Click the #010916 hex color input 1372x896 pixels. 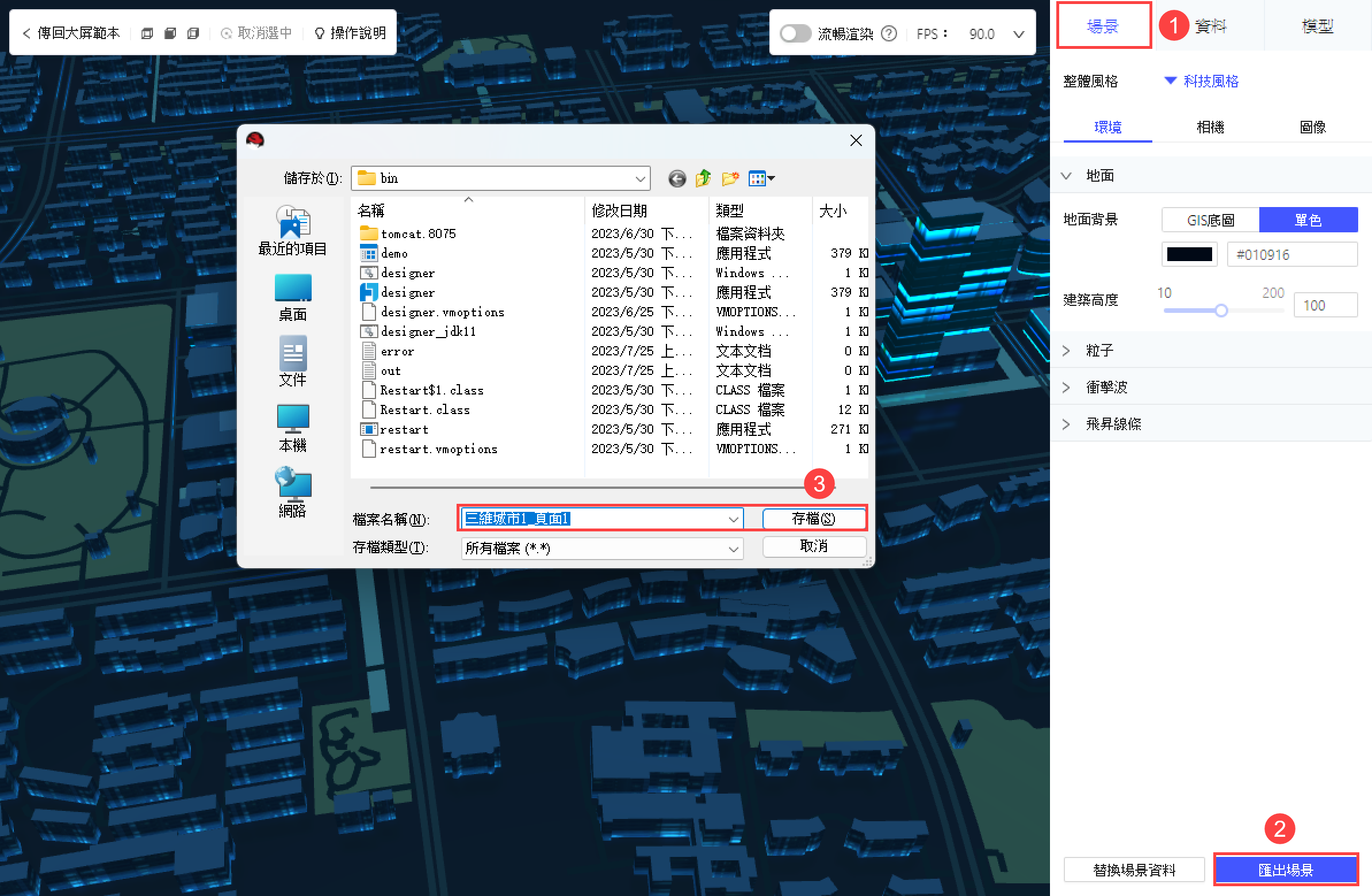(1292, 255)
